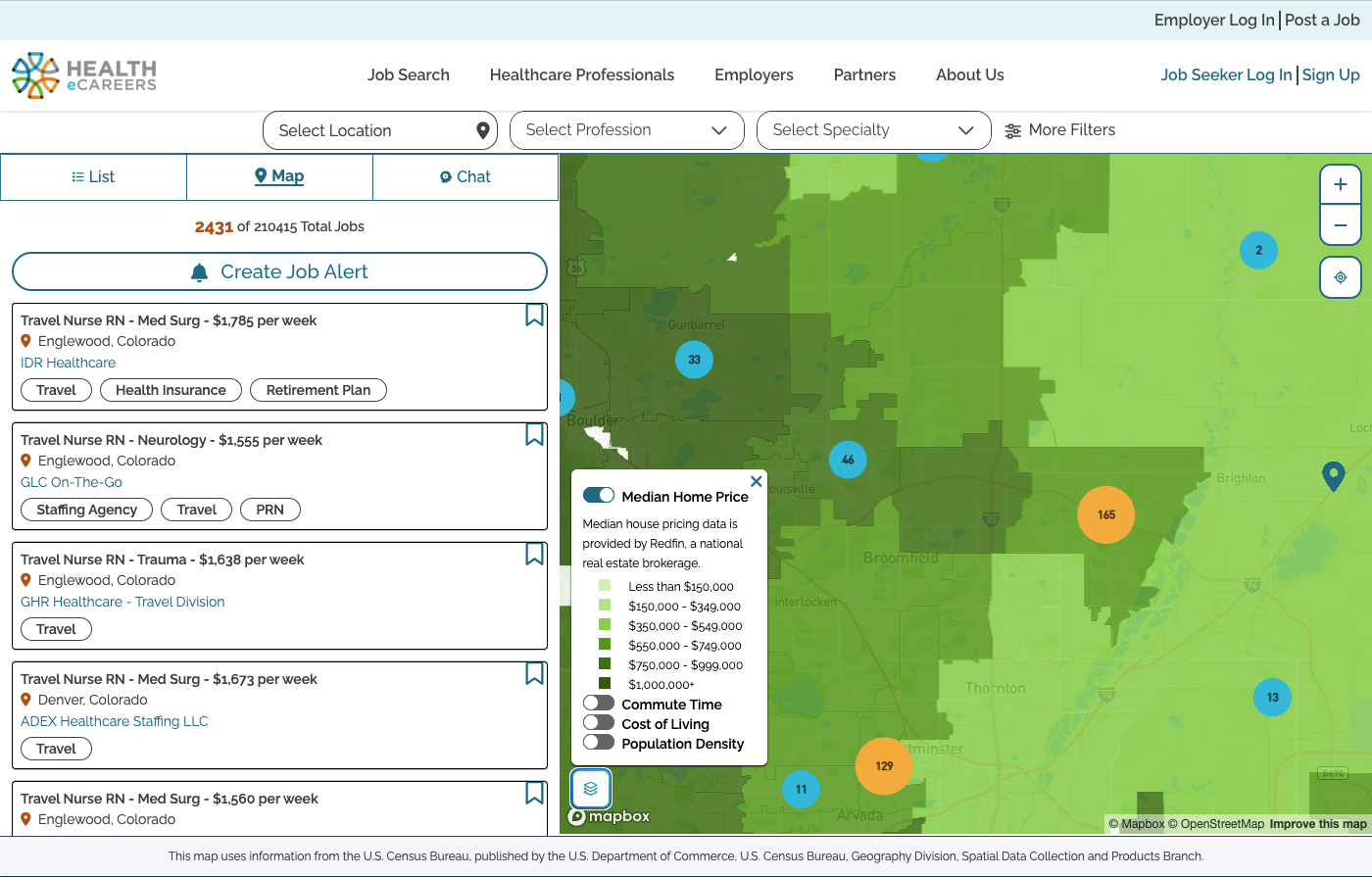The image size is (1372, 877).
Task: Open the Employers menu
Action: (754, 74)
